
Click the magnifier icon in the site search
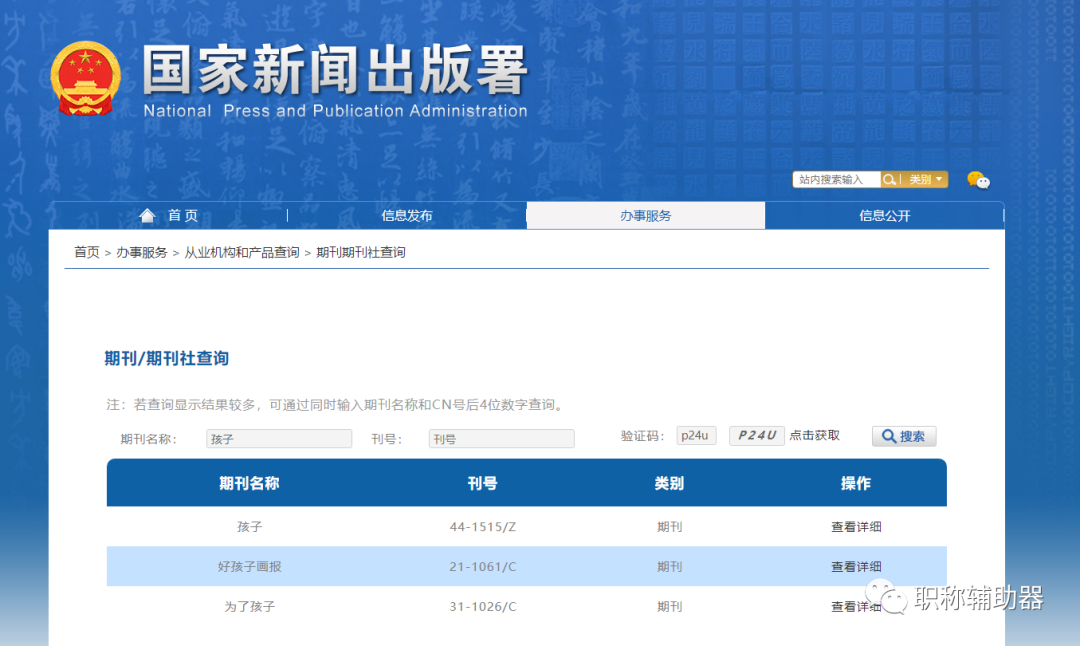888,179
